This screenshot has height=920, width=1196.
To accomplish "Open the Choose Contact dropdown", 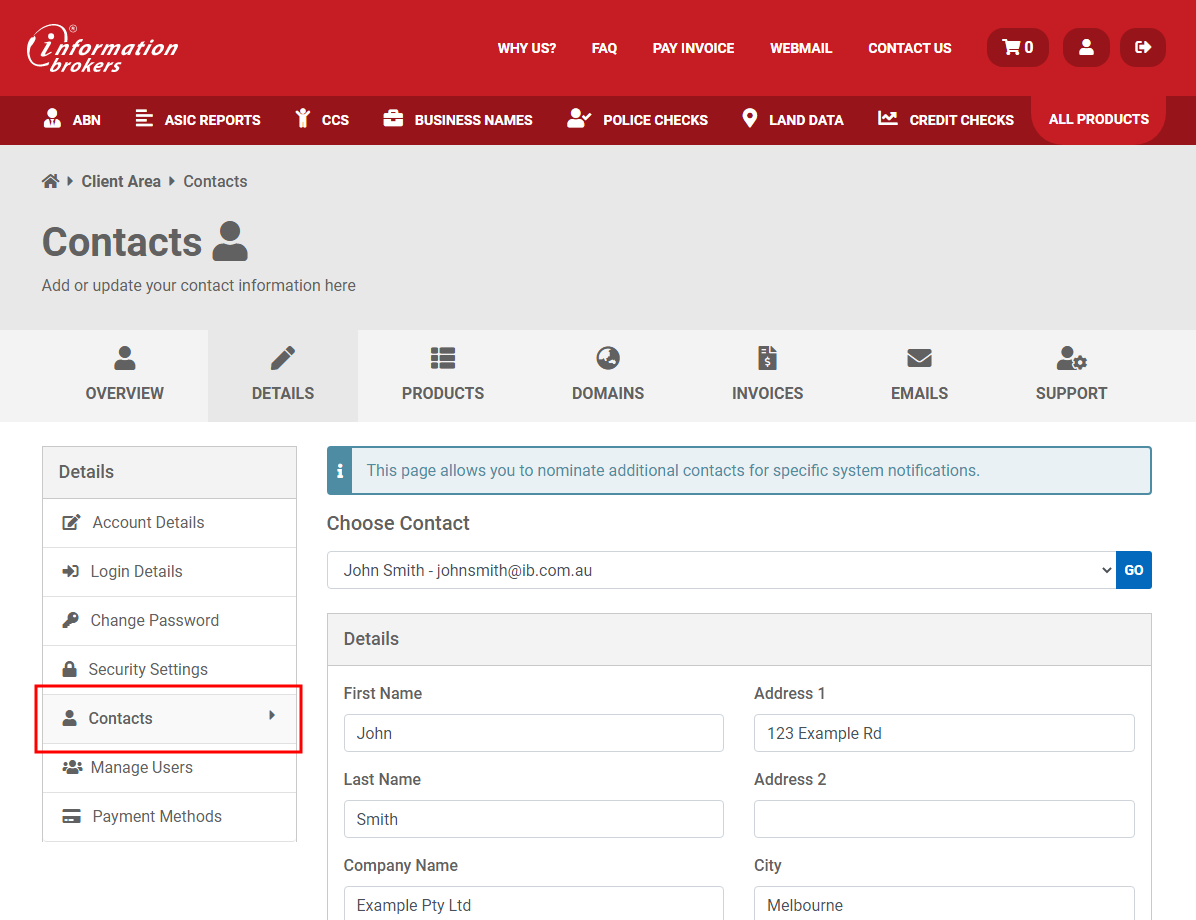I will click(x=720, y=570).
